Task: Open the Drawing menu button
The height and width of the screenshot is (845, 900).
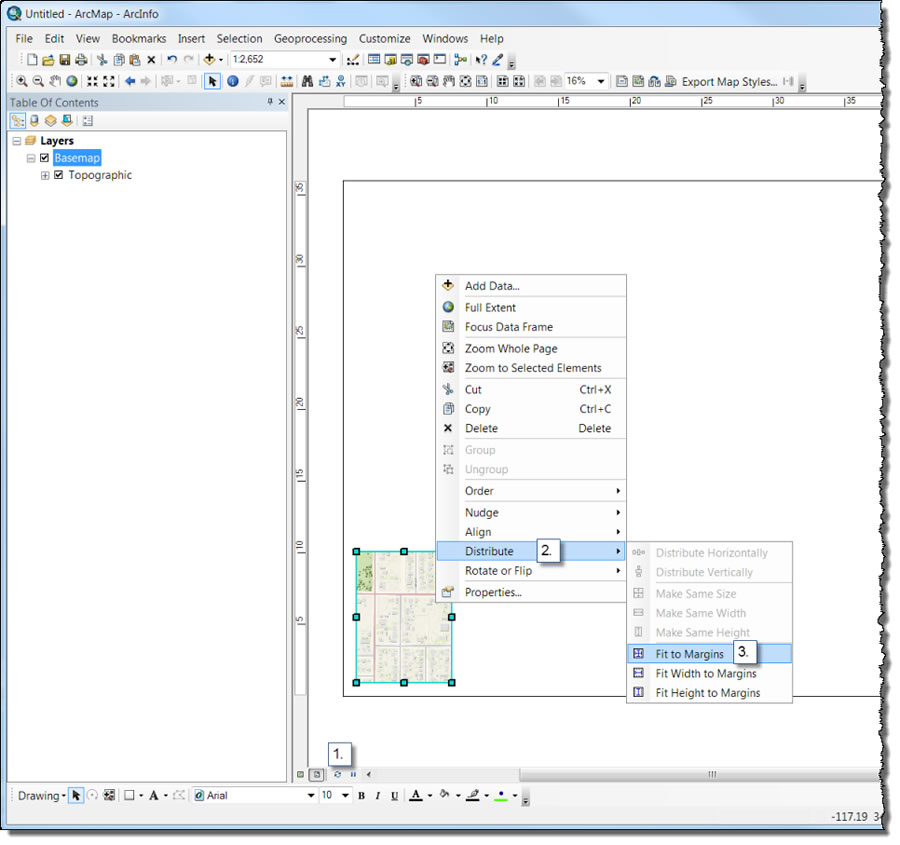Action: (40, 796)
